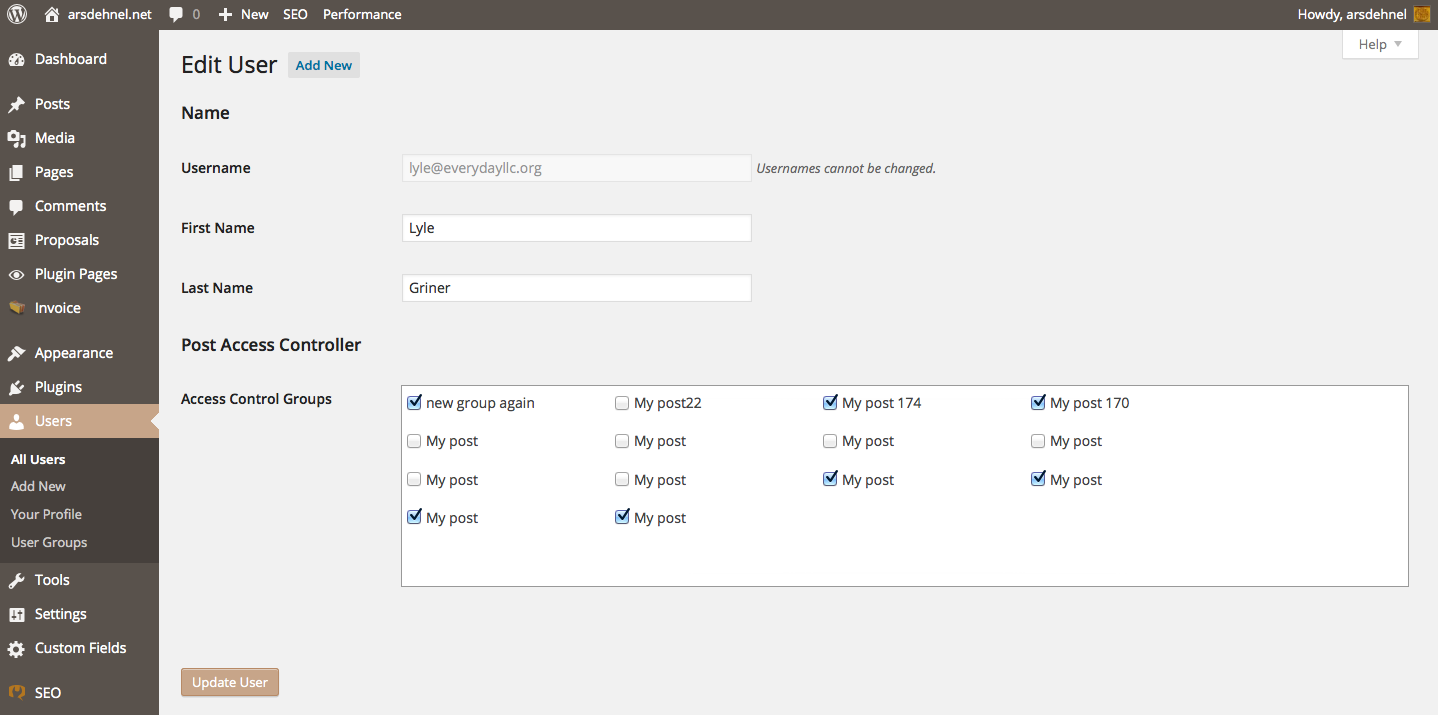
Task: Click the Media icon in sidebar
Action: (16, 139)
